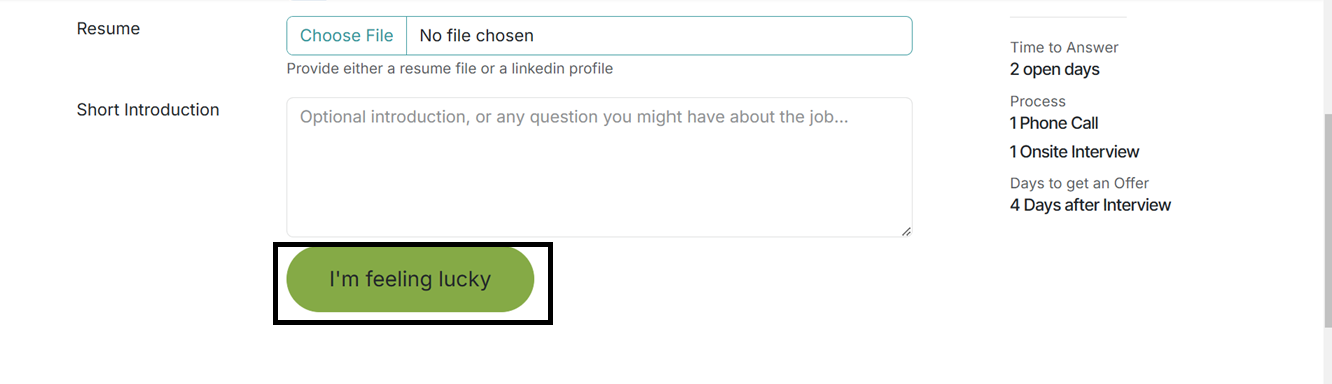
Task: Click the resume or linkedin helper text
Action: pos(450,69)
